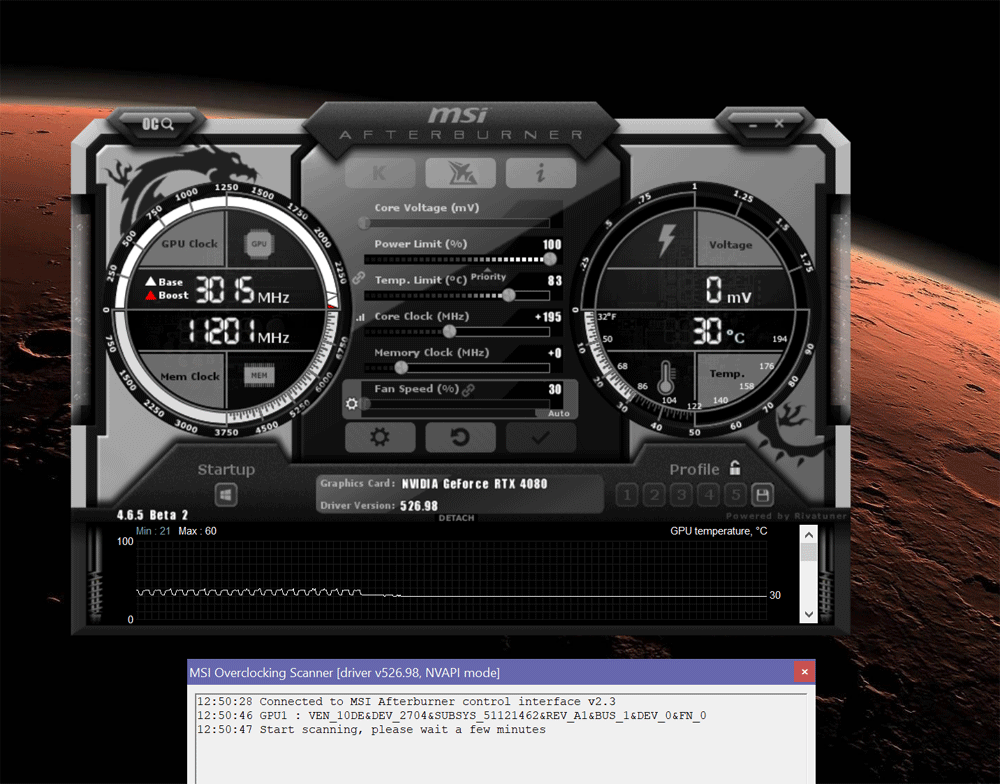Click the monitor graph scroll down arrow
The height and width of the screenshot is (784, 1000).
click(x=809, y=614)
